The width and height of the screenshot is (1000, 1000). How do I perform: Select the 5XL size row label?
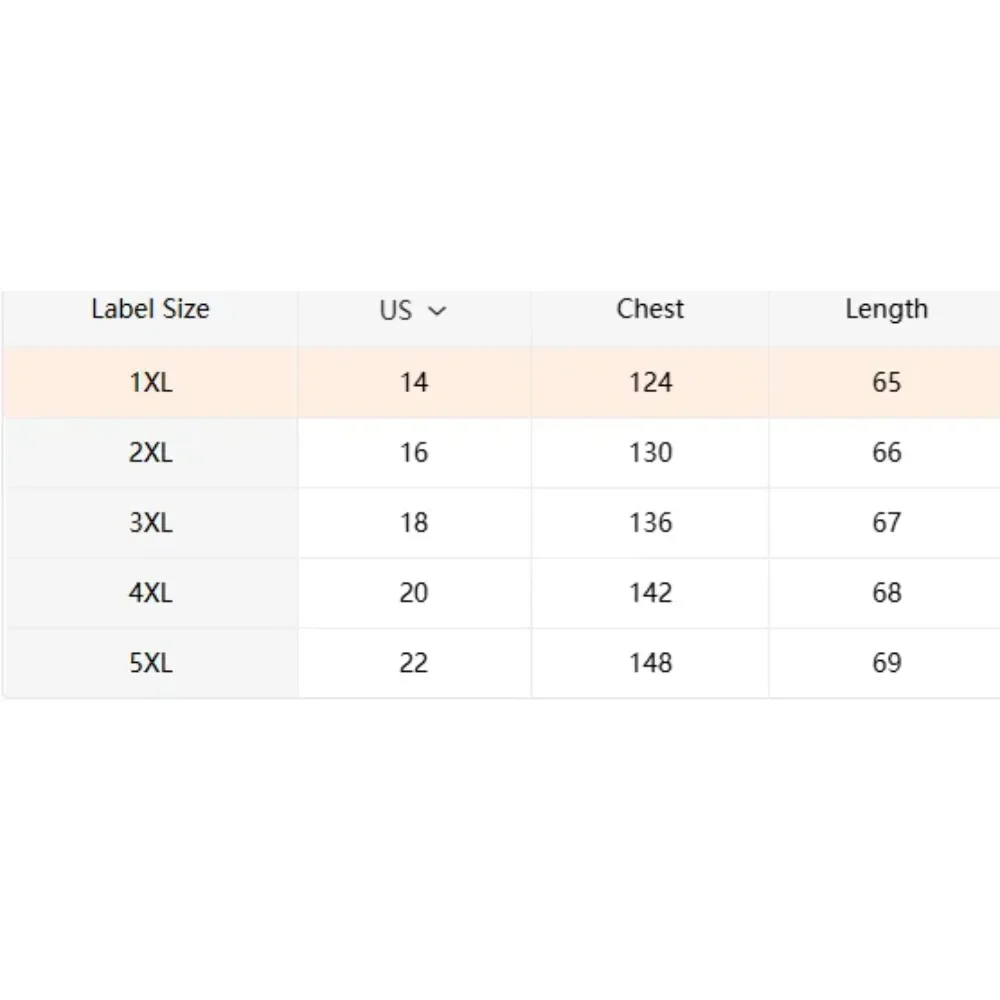(x=150, y=663)
